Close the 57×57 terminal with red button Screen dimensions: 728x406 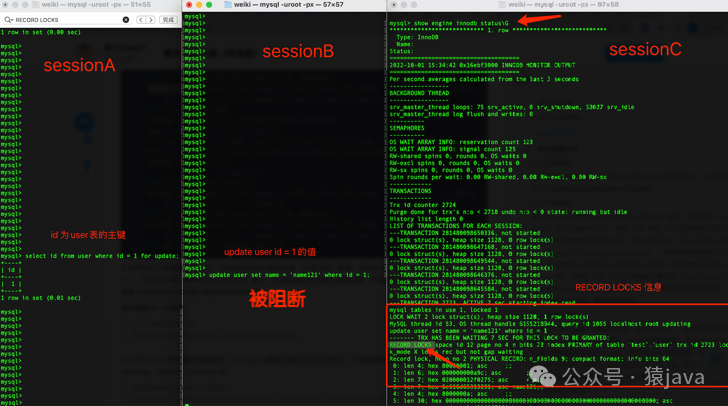point(189,5)
